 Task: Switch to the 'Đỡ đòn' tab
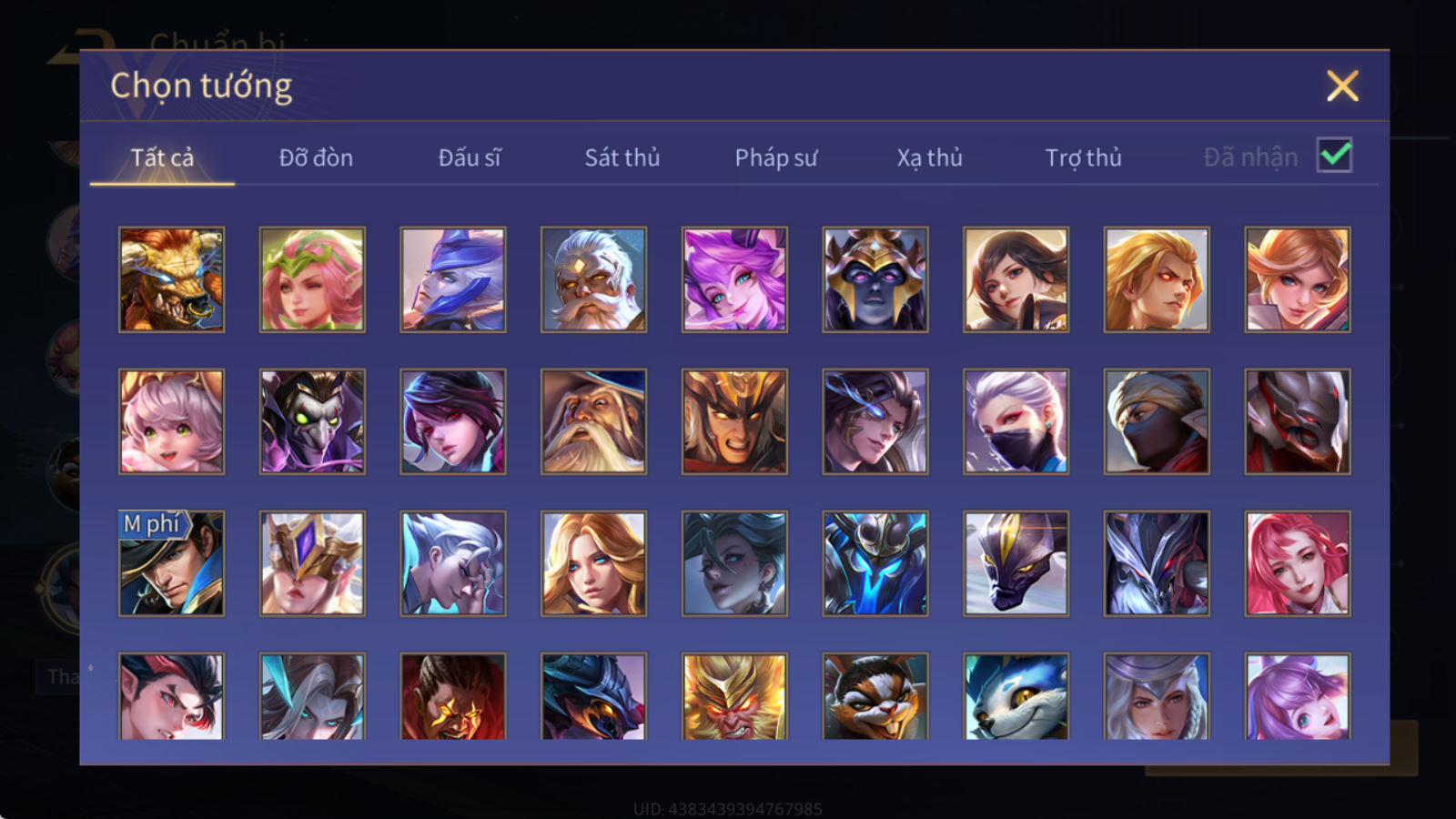click(x=316, y=157)
